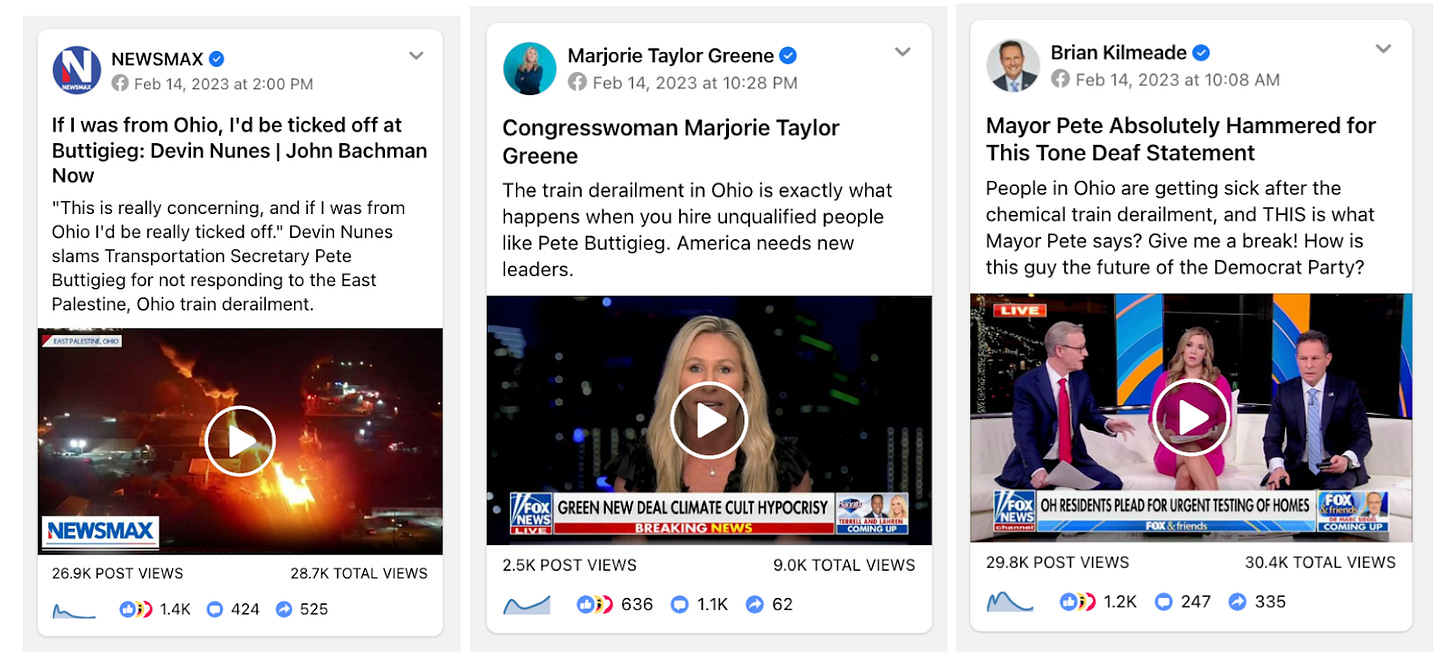This screenshot has width=1456, height=670.
Task: Click the share icon showing 525
Action: point(284,609)
